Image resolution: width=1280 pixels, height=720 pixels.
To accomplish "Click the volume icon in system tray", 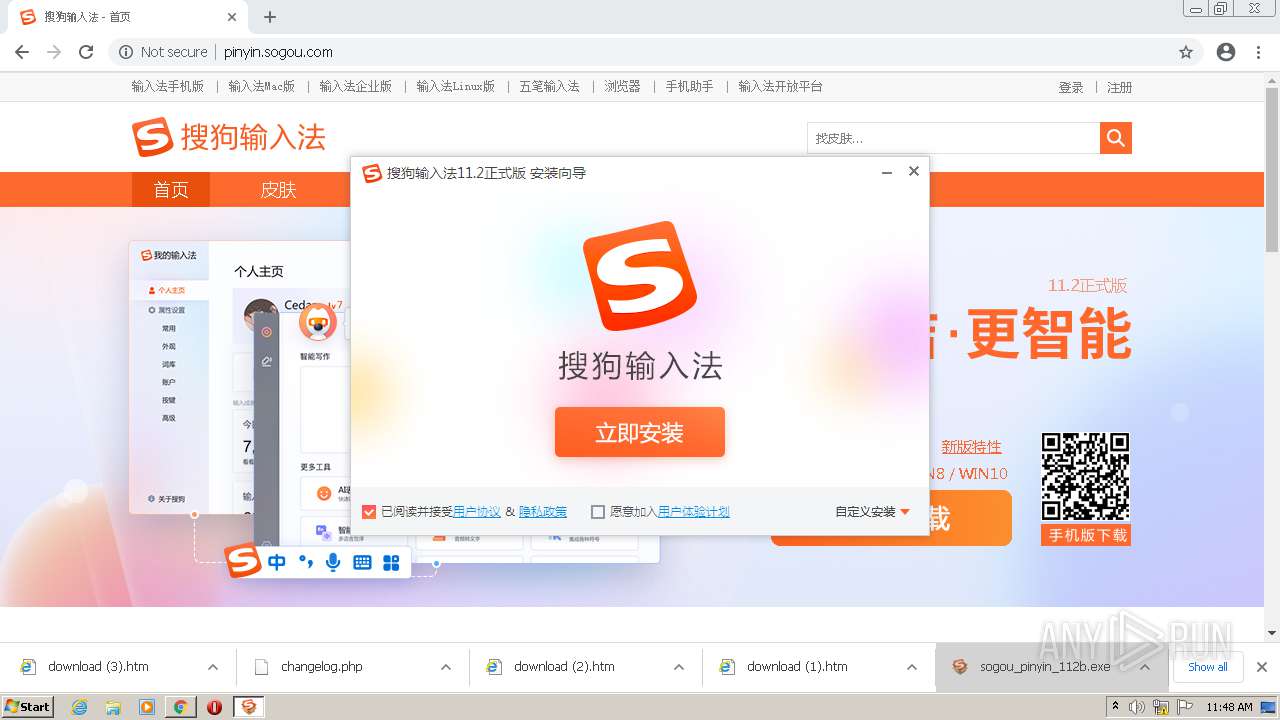I will (x=1137, y=707).
